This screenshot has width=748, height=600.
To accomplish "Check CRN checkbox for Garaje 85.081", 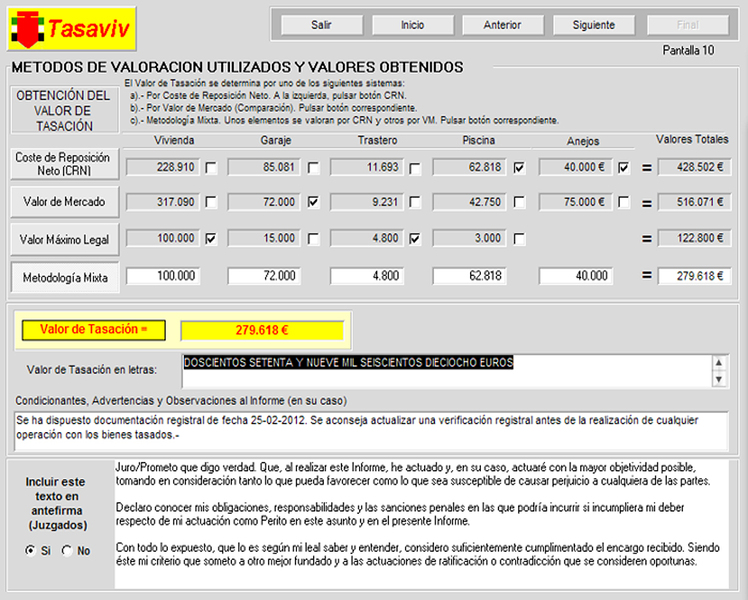I will pyautogui.click(x=313, y=168).
